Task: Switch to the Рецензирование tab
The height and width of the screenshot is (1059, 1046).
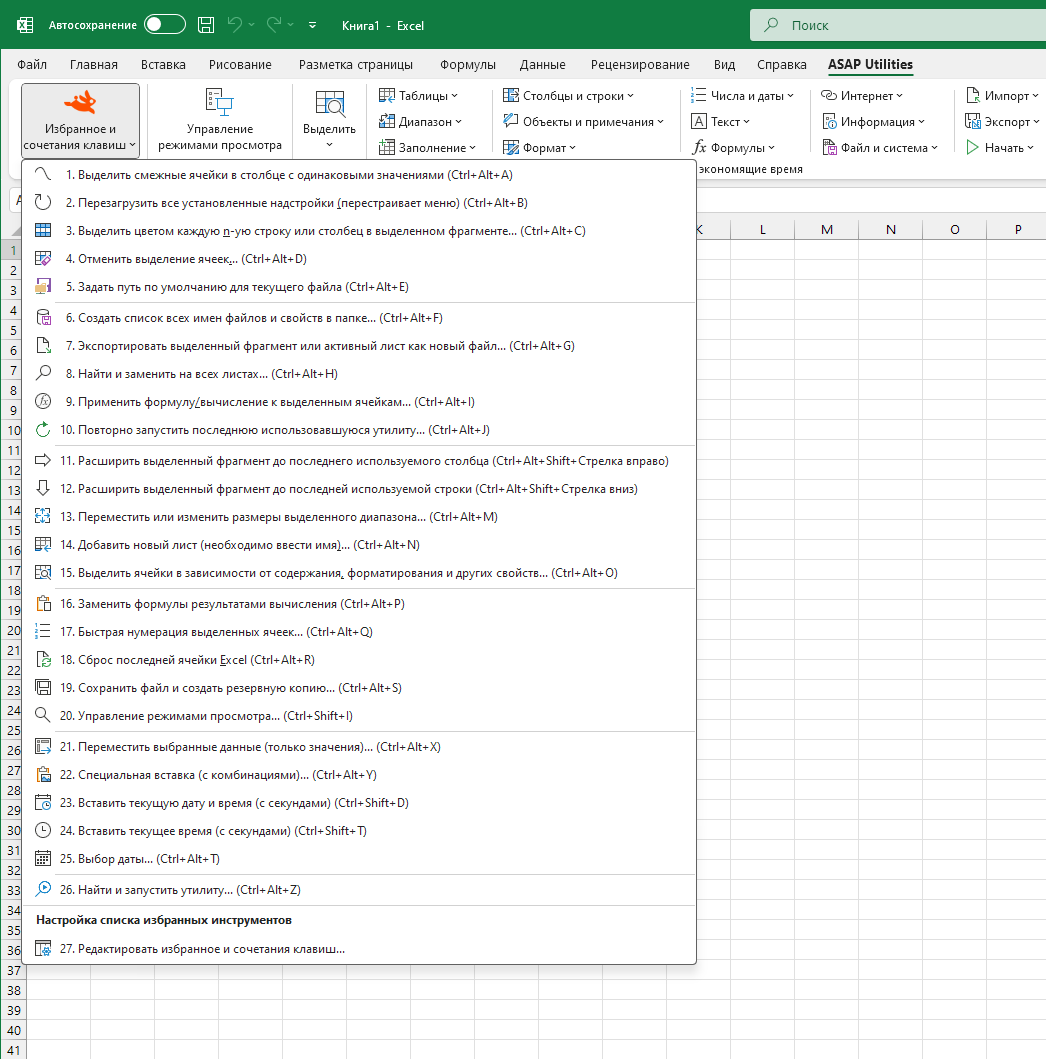Action: point(640,64)
